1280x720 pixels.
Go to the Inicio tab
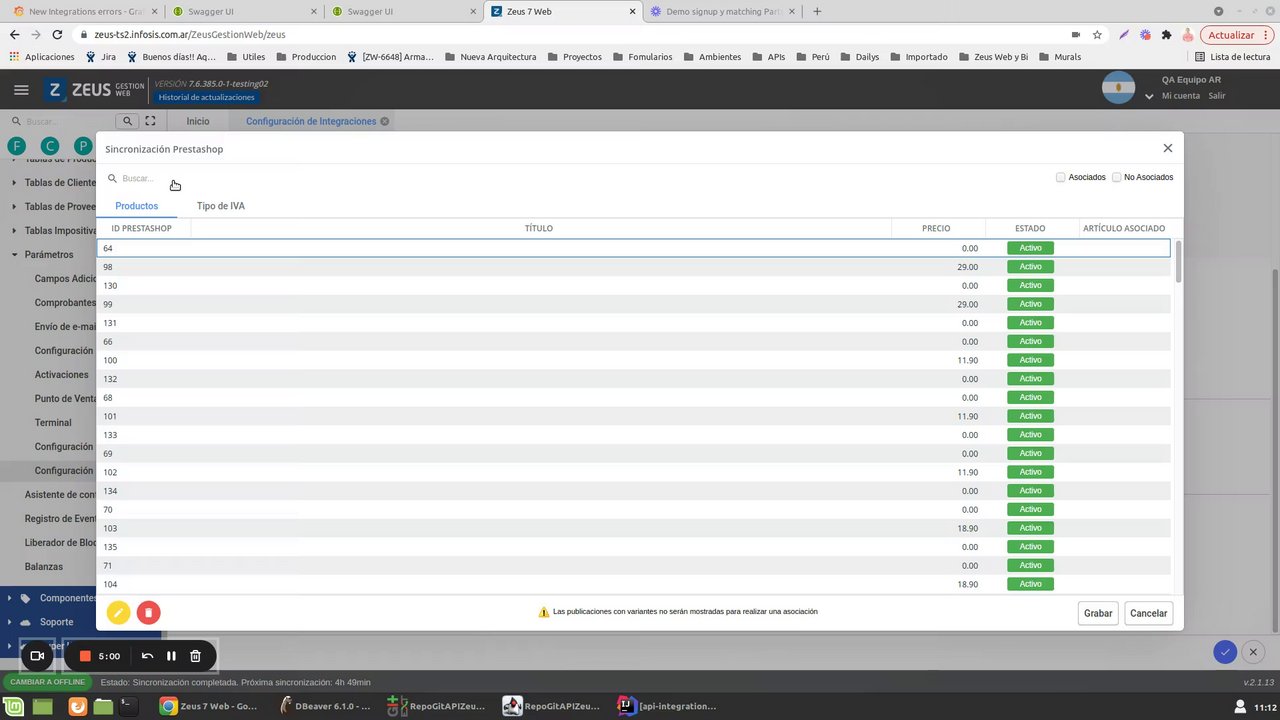coord(198,121)
